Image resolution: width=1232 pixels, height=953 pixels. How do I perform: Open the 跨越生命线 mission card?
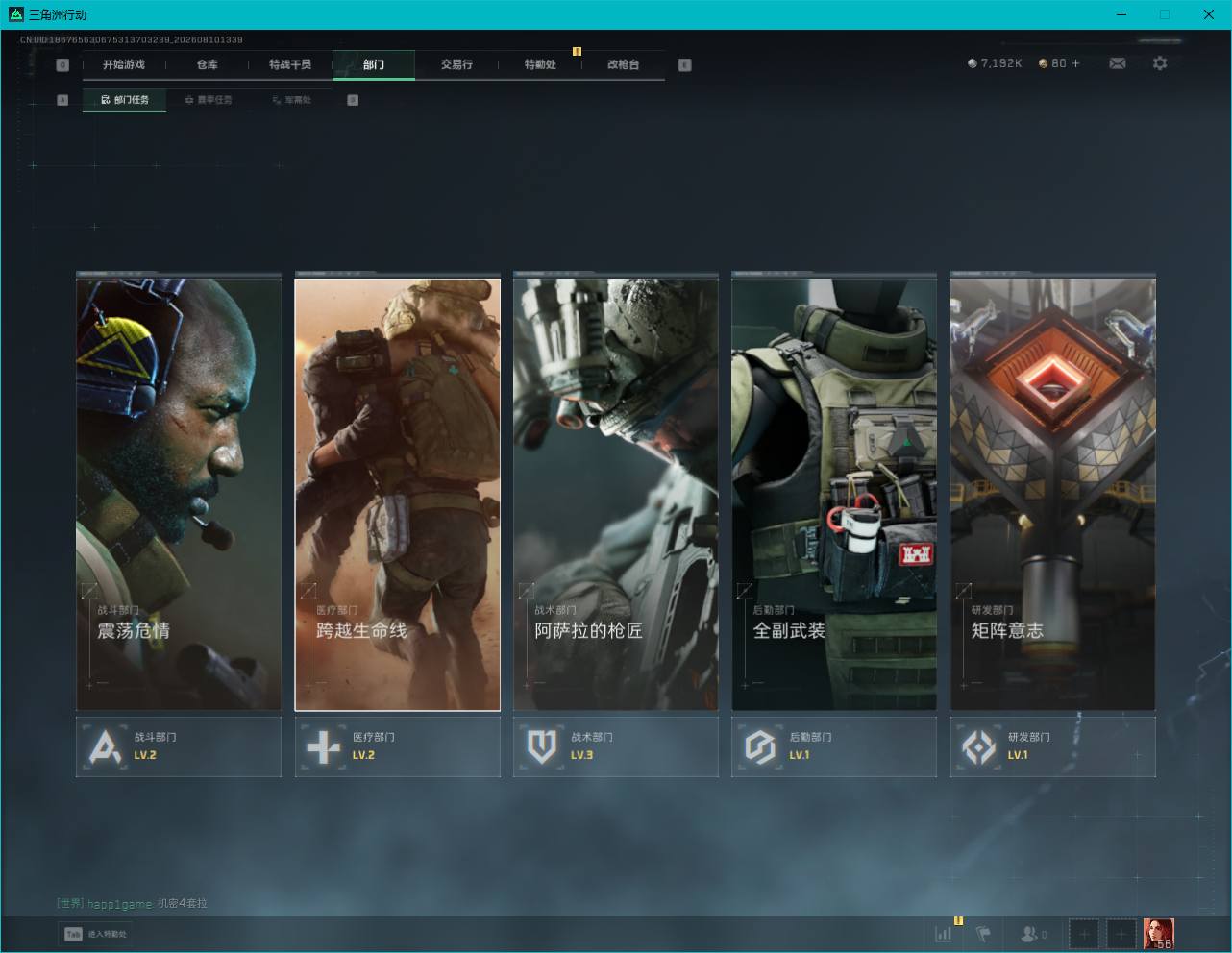coord(397,494)
